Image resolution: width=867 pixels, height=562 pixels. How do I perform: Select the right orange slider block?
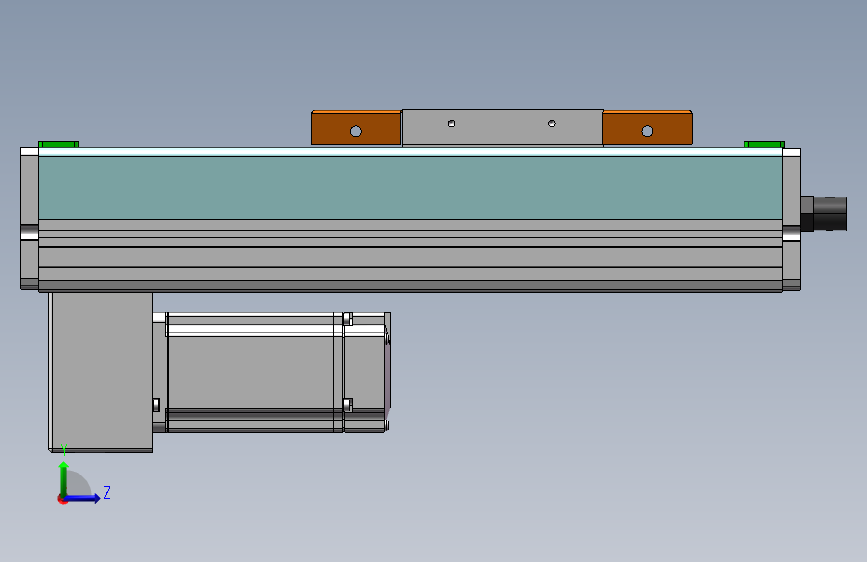[647, 128]
